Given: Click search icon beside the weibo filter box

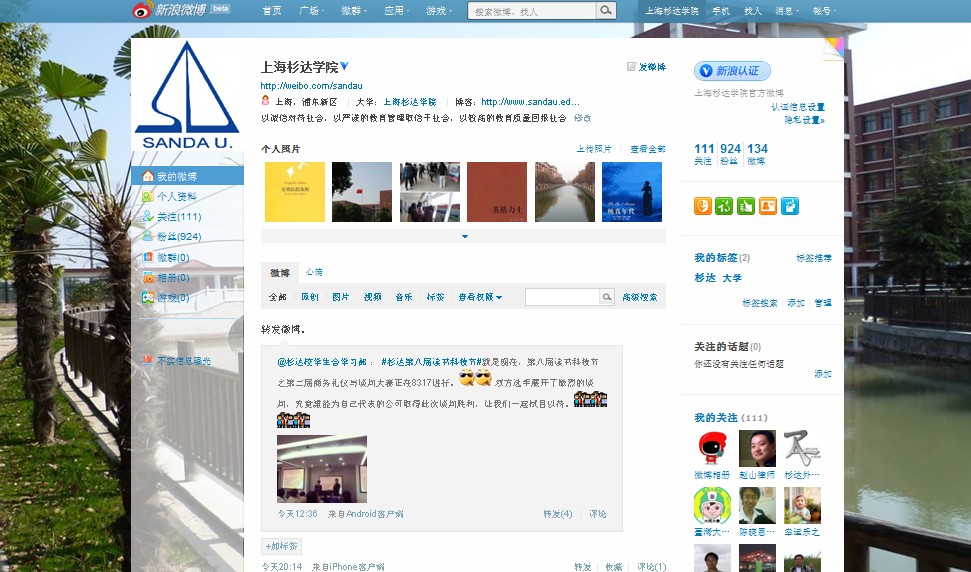Looking at the screenshot, I should point(607,297).
